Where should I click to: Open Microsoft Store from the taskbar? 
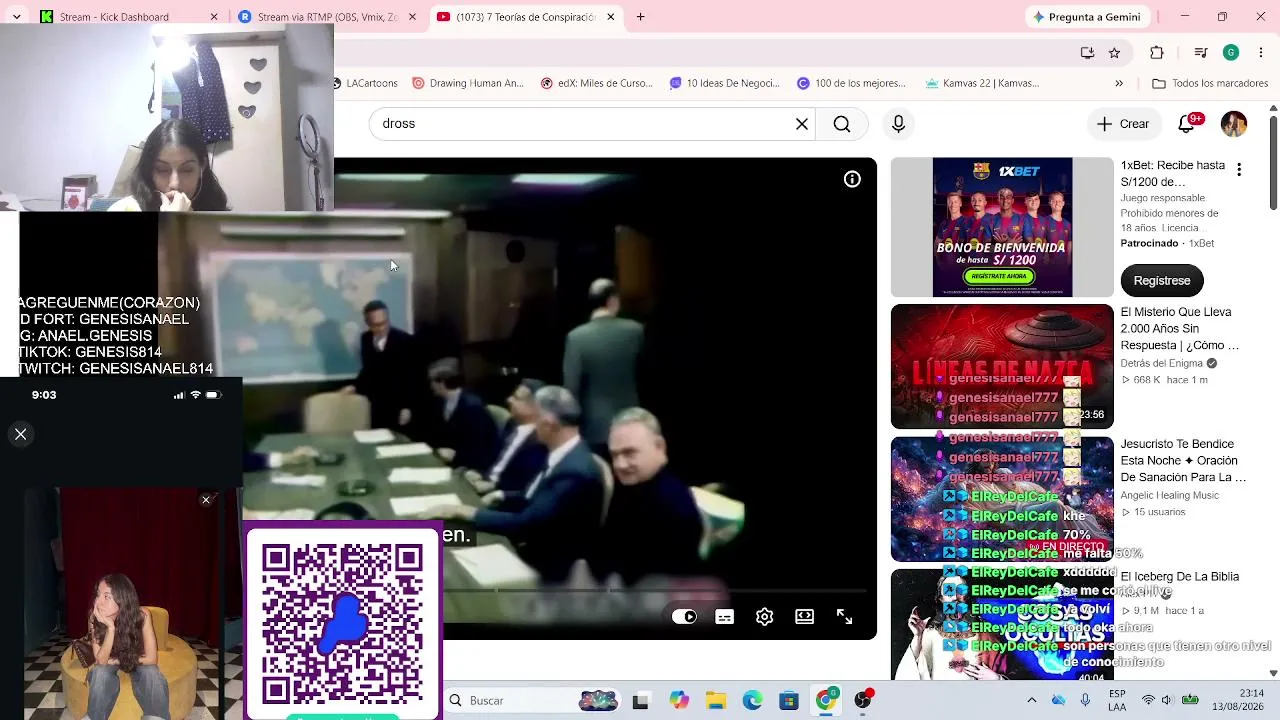click(789, 701)
